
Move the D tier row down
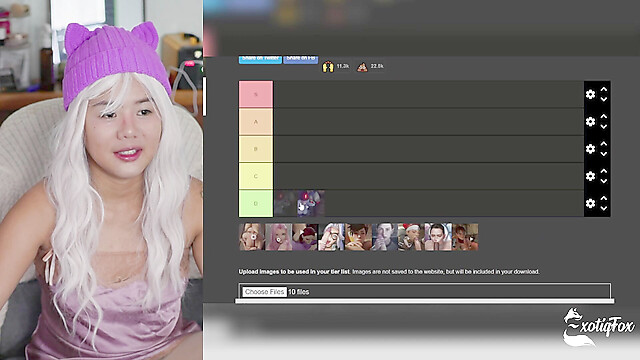pyautogui.click(x=604, y=208)
